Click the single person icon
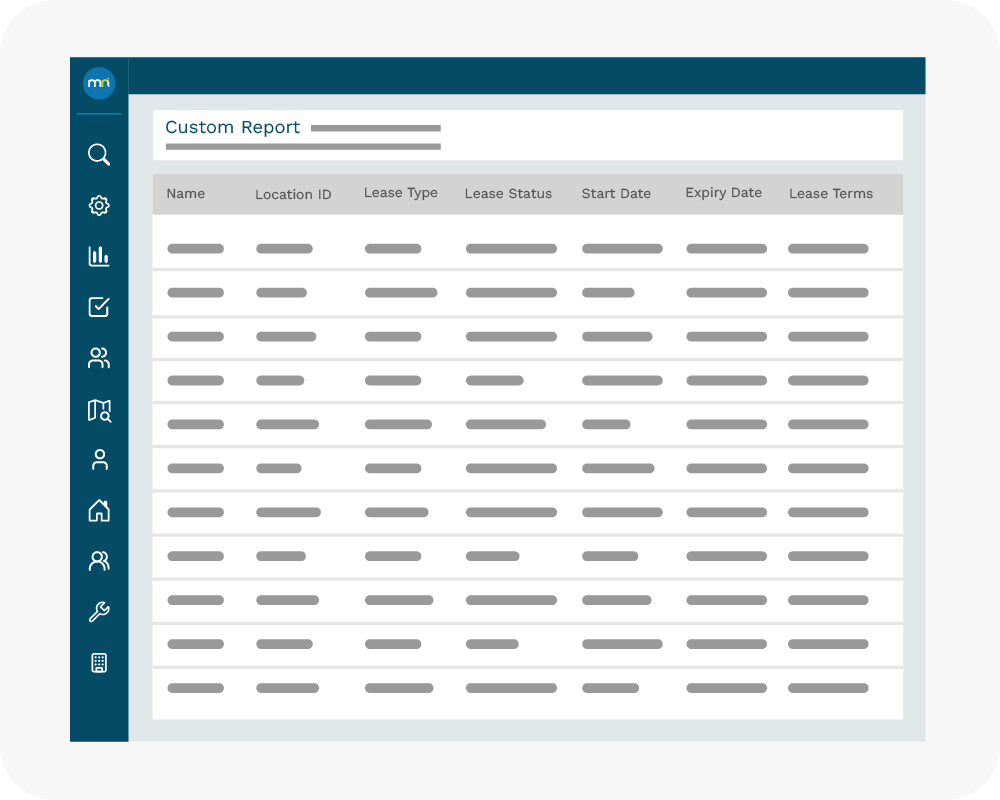 [99, 460]
